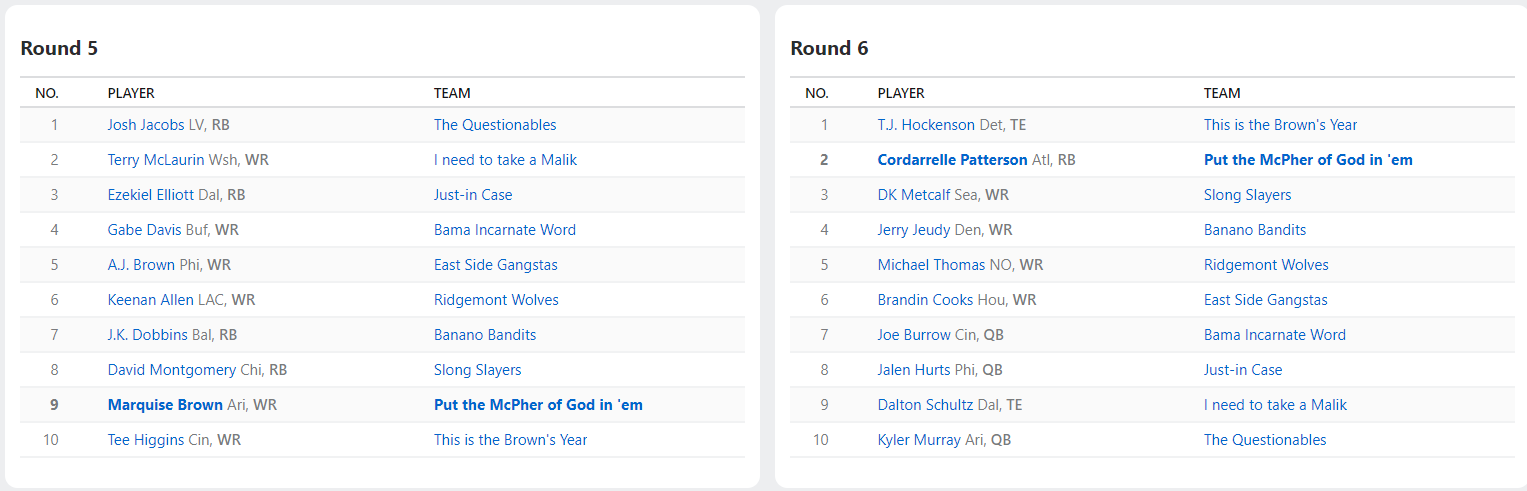This screenshot has height=491, width=1527.
Task: Click Slong Slayers team in Round 5
Action: [x=477, y=370]
